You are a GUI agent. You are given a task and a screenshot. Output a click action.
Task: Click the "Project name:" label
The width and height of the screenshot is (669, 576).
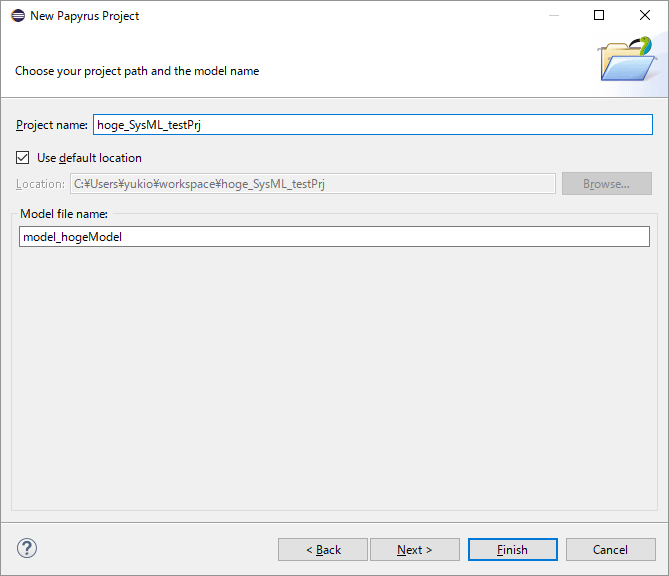52,125
